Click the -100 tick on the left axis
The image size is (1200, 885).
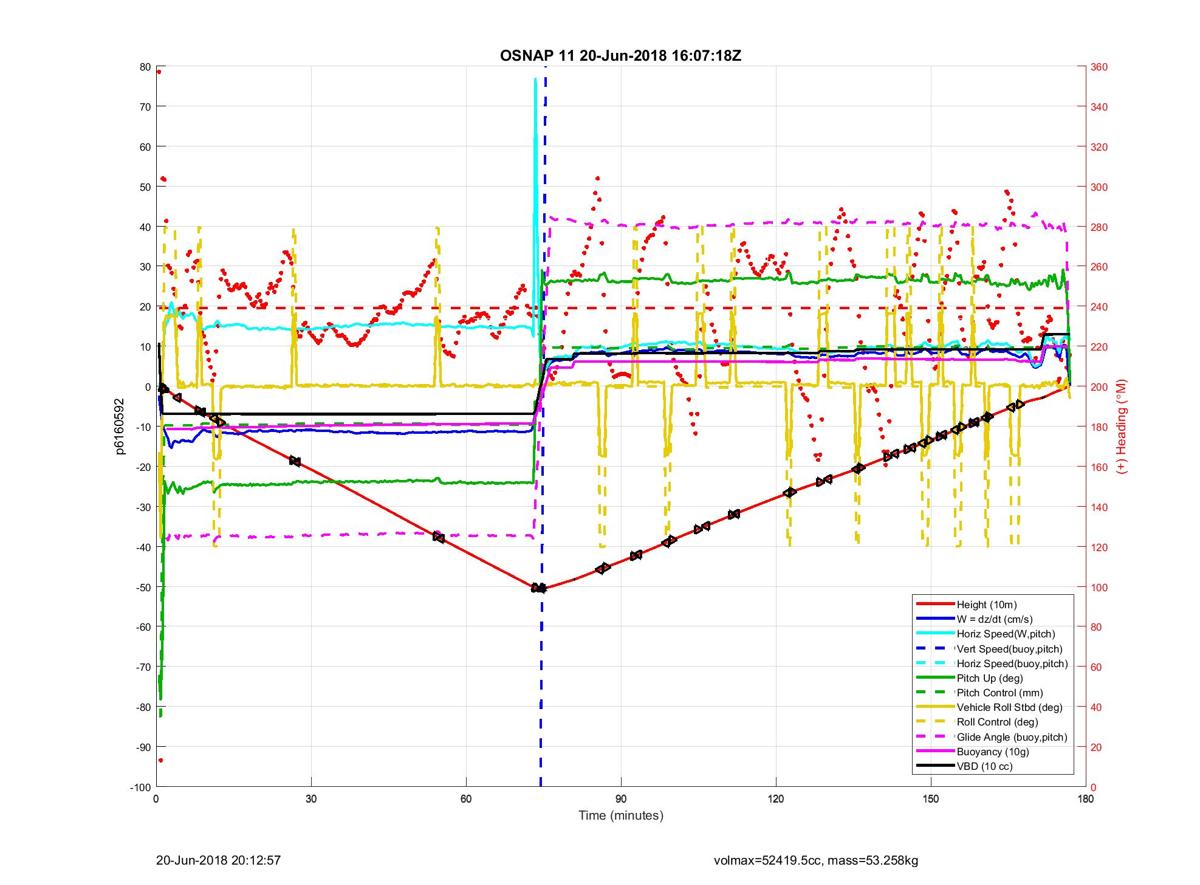tap(140, 787)
